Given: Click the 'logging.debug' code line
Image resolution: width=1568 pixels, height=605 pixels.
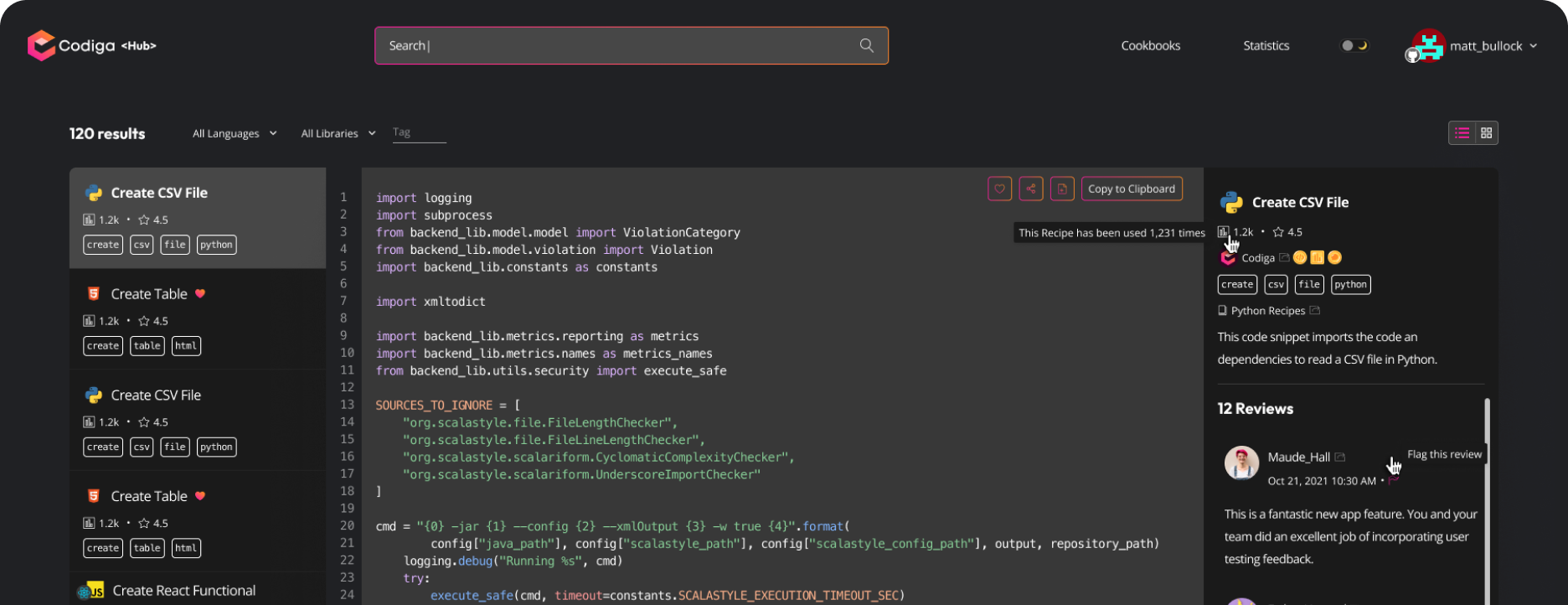Looking at the screenshot, I should 513,561.
